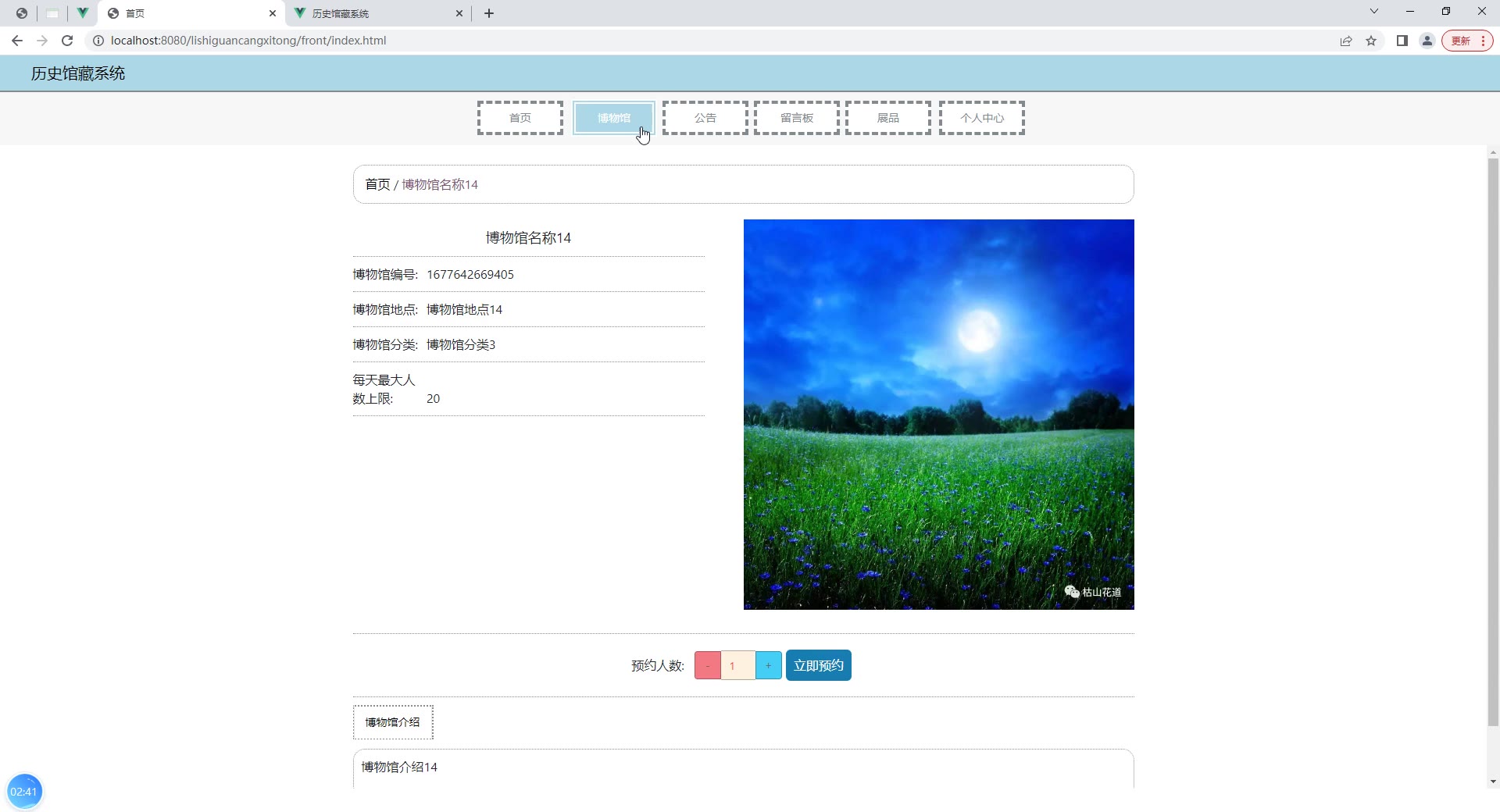Screen dimensions: 1500x812
Task: Click the 博物馆名称14 heading title
Action: coord(528,238)
